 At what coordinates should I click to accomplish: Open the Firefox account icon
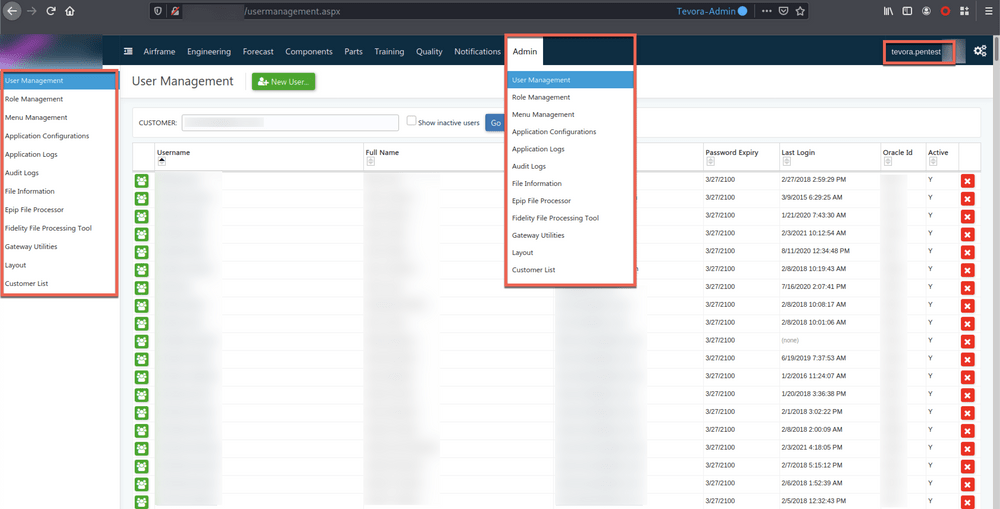click(926, 11)
